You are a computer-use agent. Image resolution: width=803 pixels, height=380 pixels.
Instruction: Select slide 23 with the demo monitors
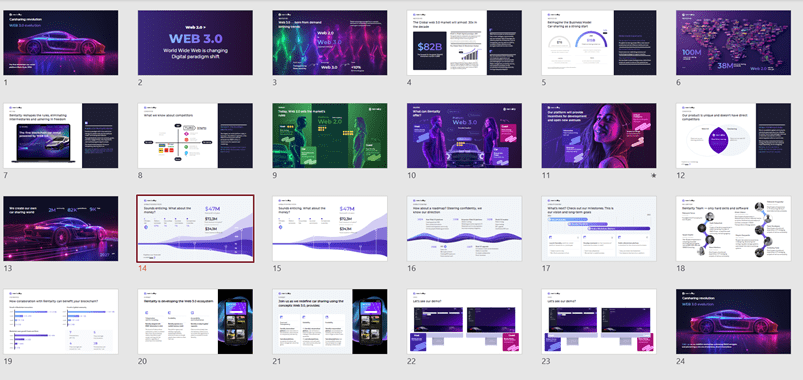(599, 322)
